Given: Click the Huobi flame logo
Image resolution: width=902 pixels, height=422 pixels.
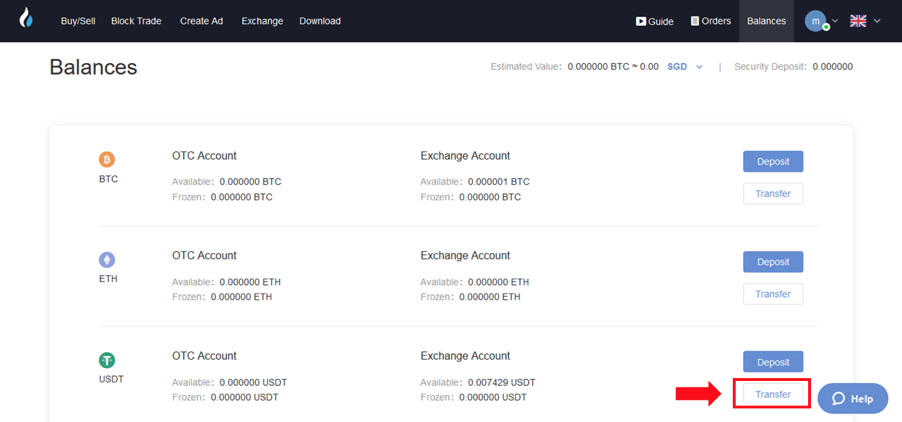Looking at the screenshot, I should (x=26, y=18).
